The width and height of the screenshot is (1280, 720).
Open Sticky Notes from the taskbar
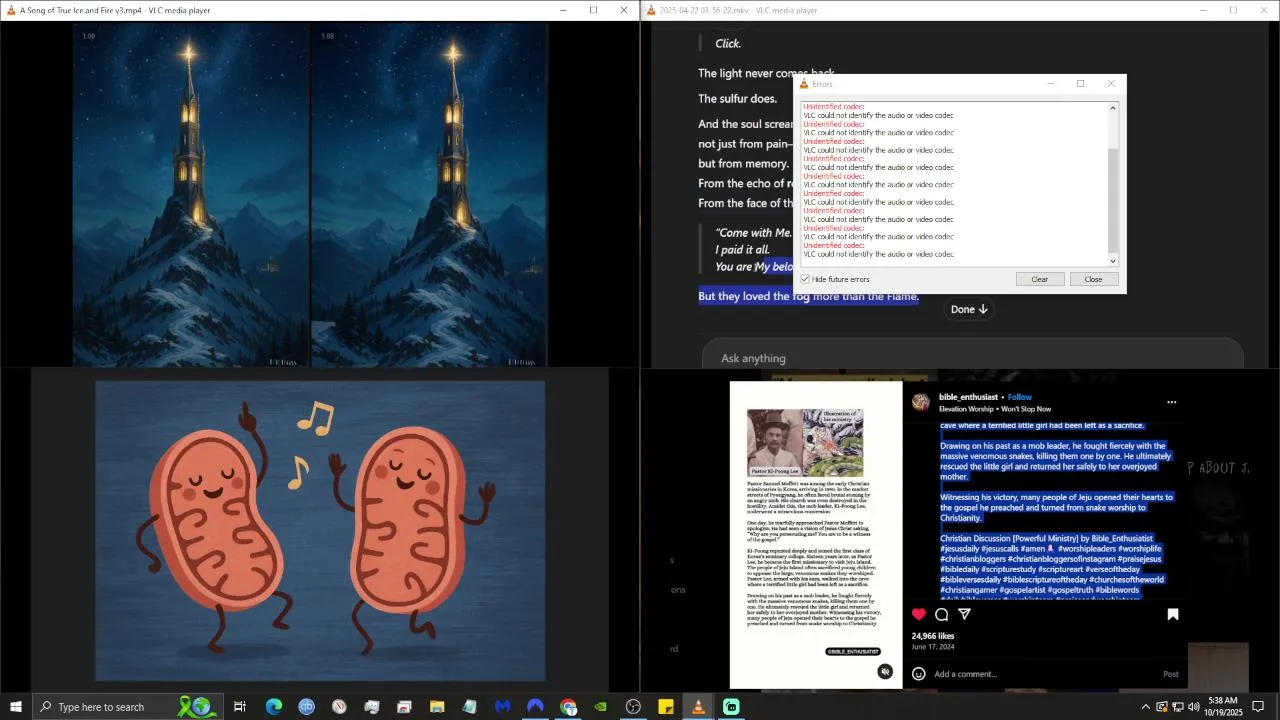click(x=666, y=707)
